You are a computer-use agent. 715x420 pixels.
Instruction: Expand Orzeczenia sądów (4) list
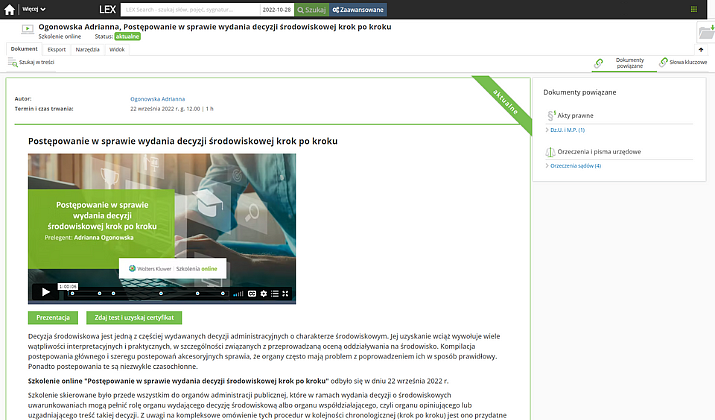575,166
